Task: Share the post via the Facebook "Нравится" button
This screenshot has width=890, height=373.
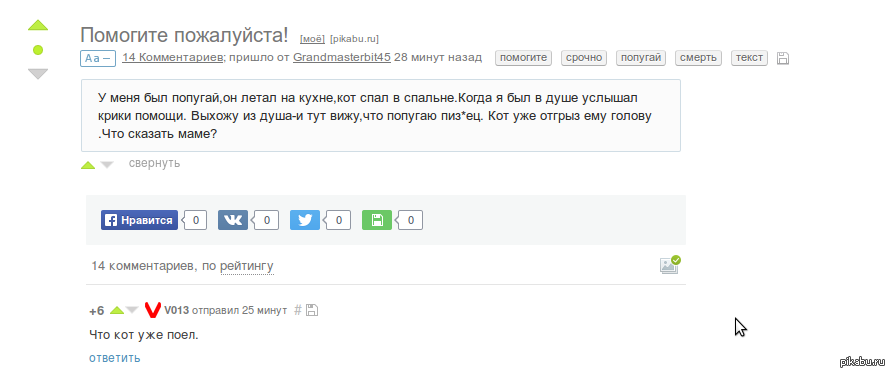Action: 140,220
